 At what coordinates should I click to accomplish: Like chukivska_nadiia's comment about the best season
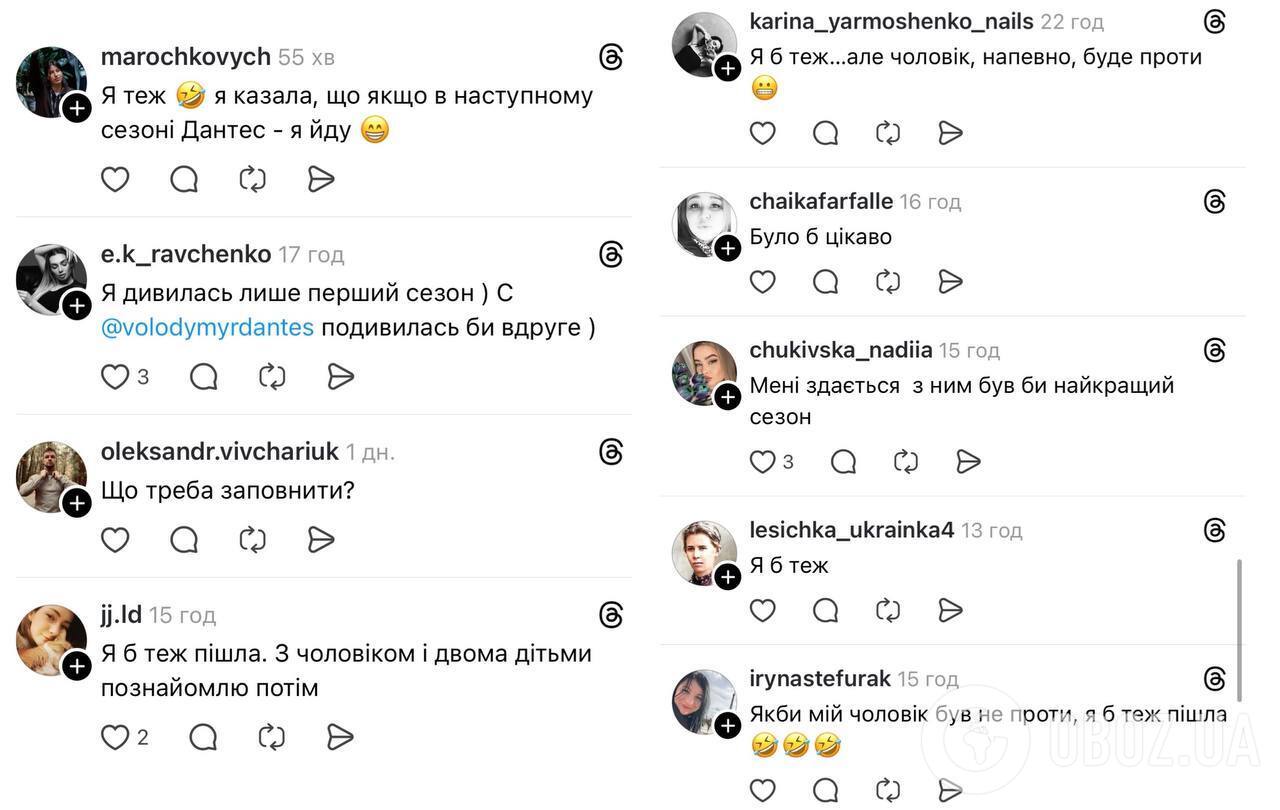(761, 461)
